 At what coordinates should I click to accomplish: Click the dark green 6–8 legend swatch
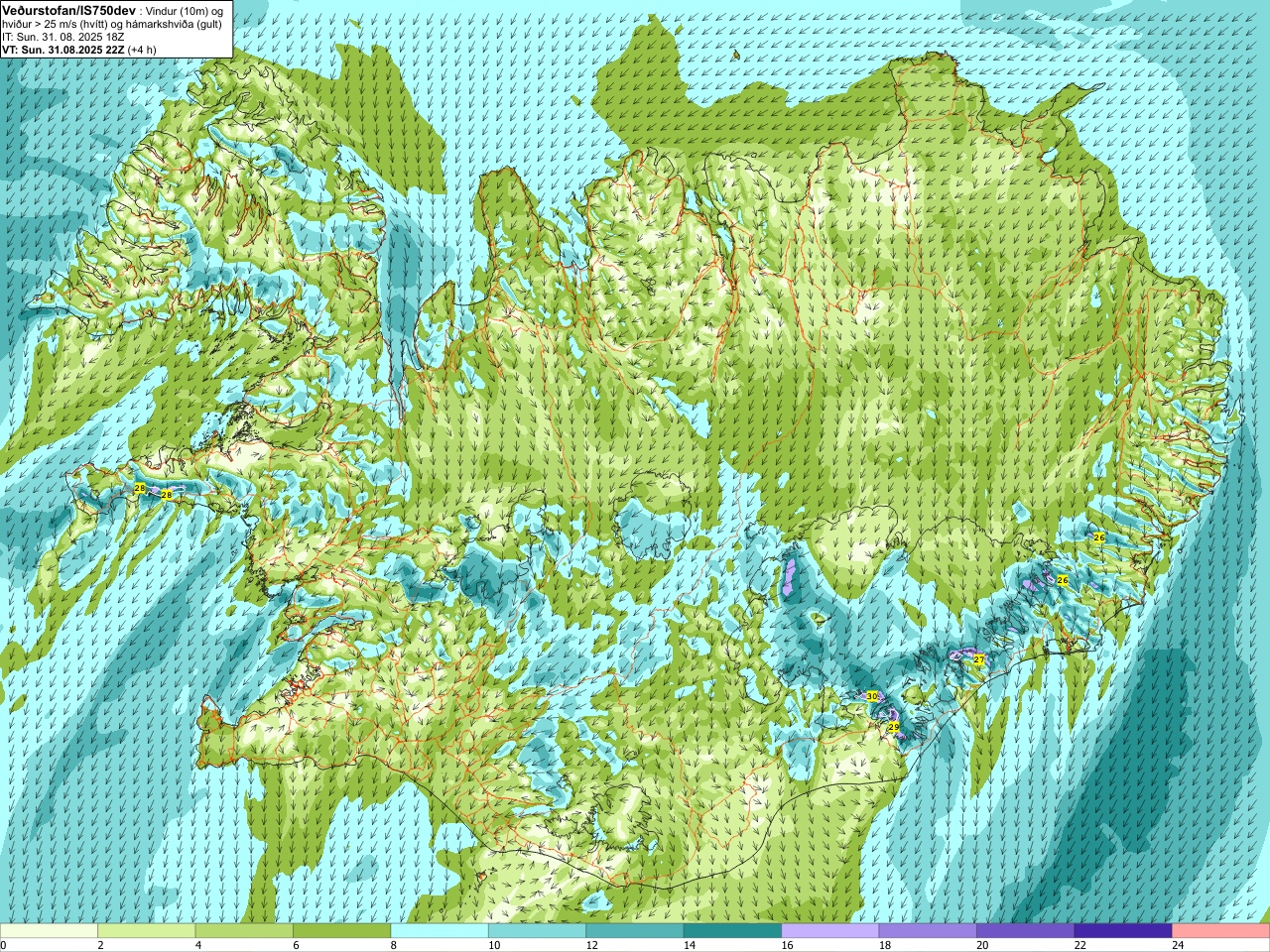(341, 931)
